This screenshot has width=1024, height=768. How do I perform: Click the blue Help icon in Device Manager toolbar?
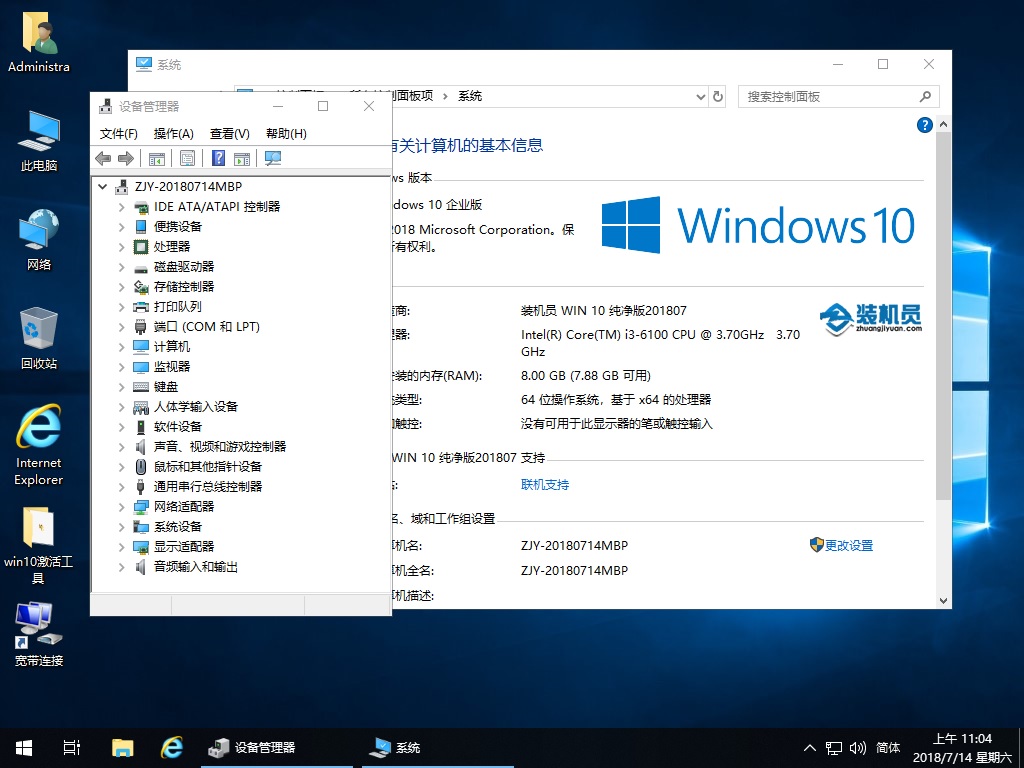[x=217, y=159]
